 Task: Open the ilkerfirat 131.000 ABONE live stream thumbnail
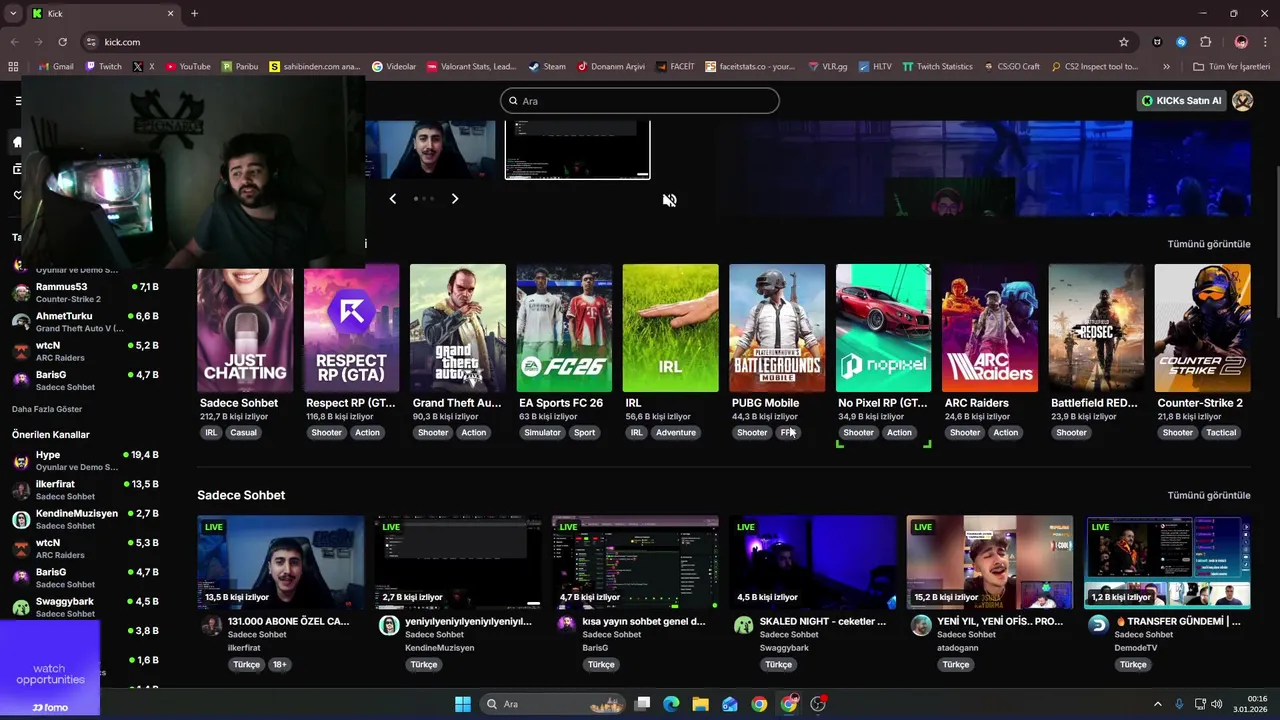[x=281, y=562]
